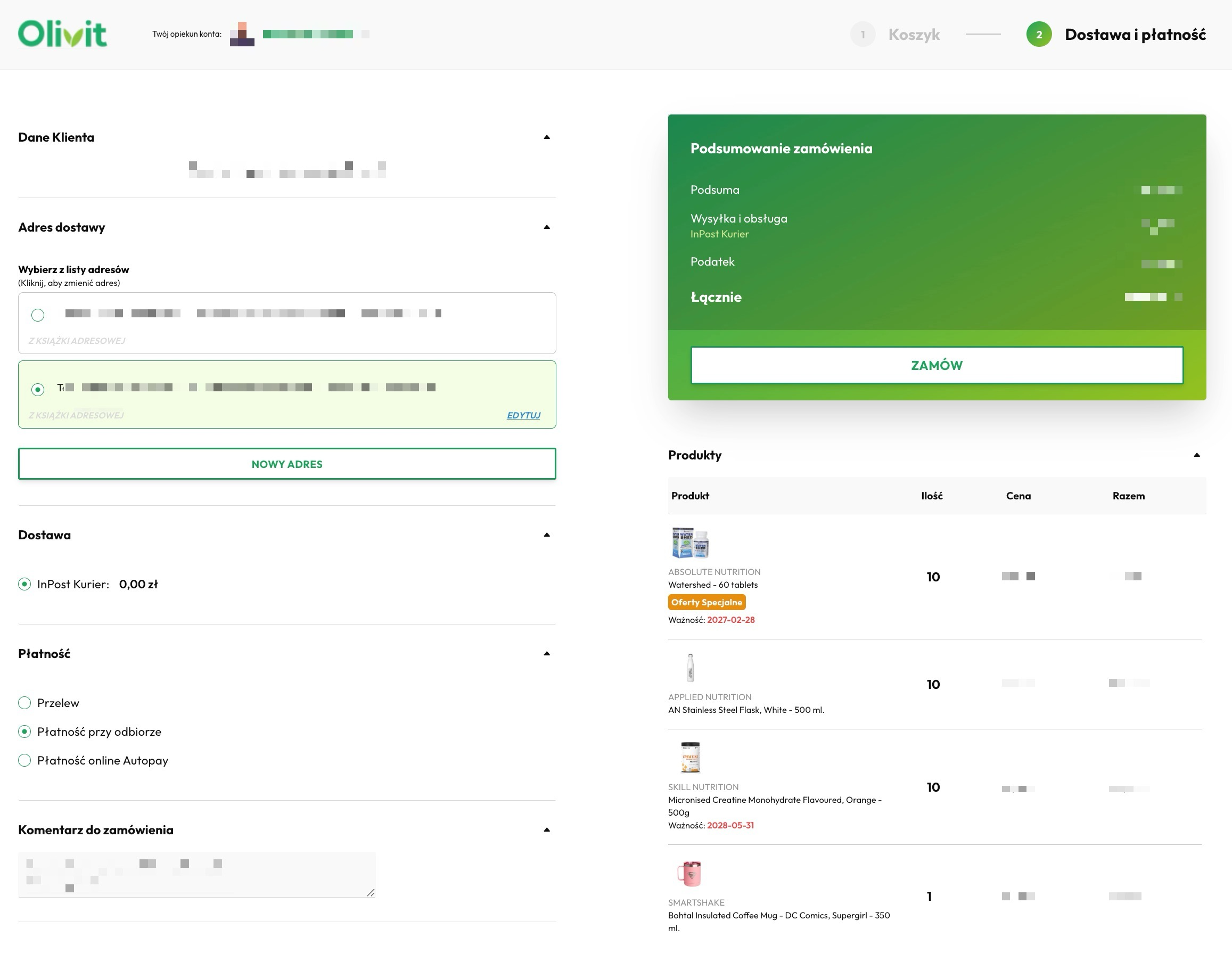Viewport: 1232px width, 953px height.
Task: Open the Watershed tablets product thumbnail
Action: pyautogui.click(x=690, y=542)
